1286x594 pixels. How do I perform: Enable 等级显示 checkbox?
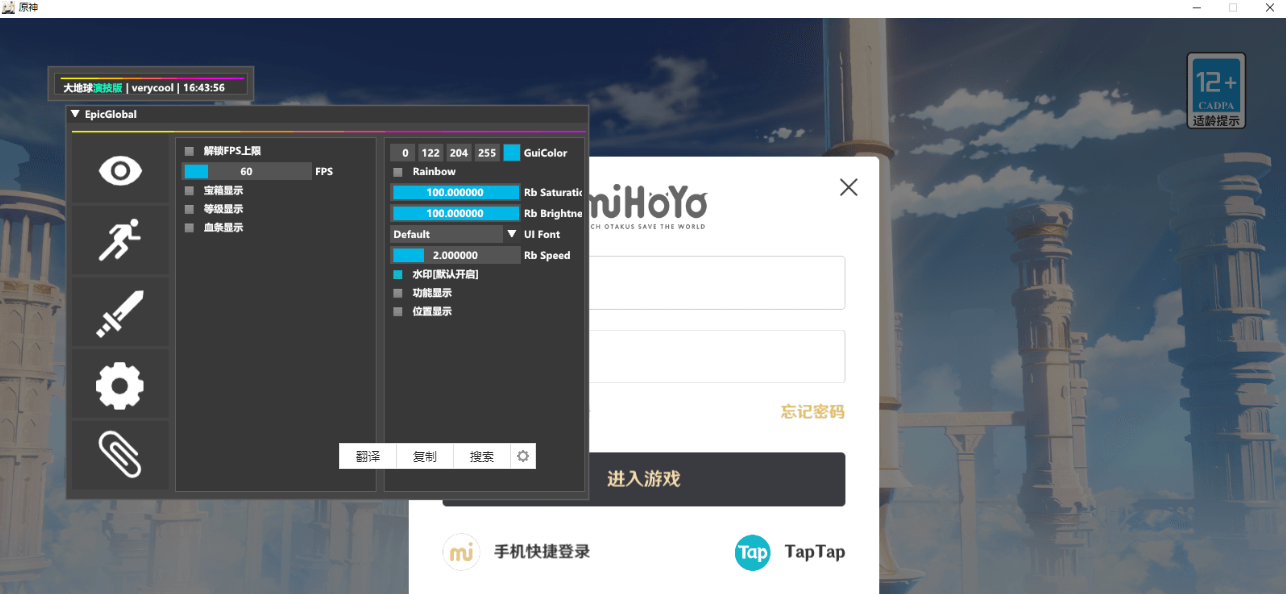point(190,209)
